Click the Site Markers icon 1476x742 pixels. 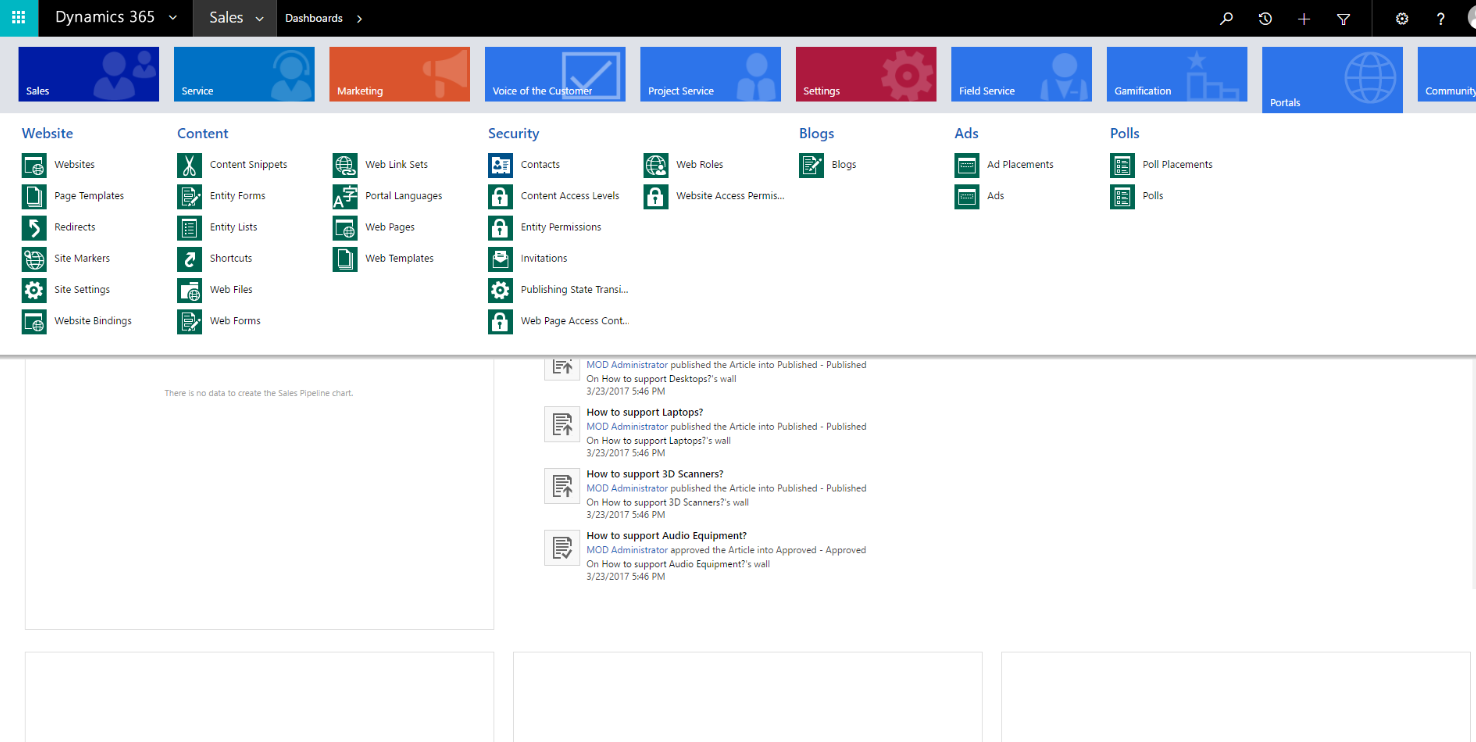[34, 259]
